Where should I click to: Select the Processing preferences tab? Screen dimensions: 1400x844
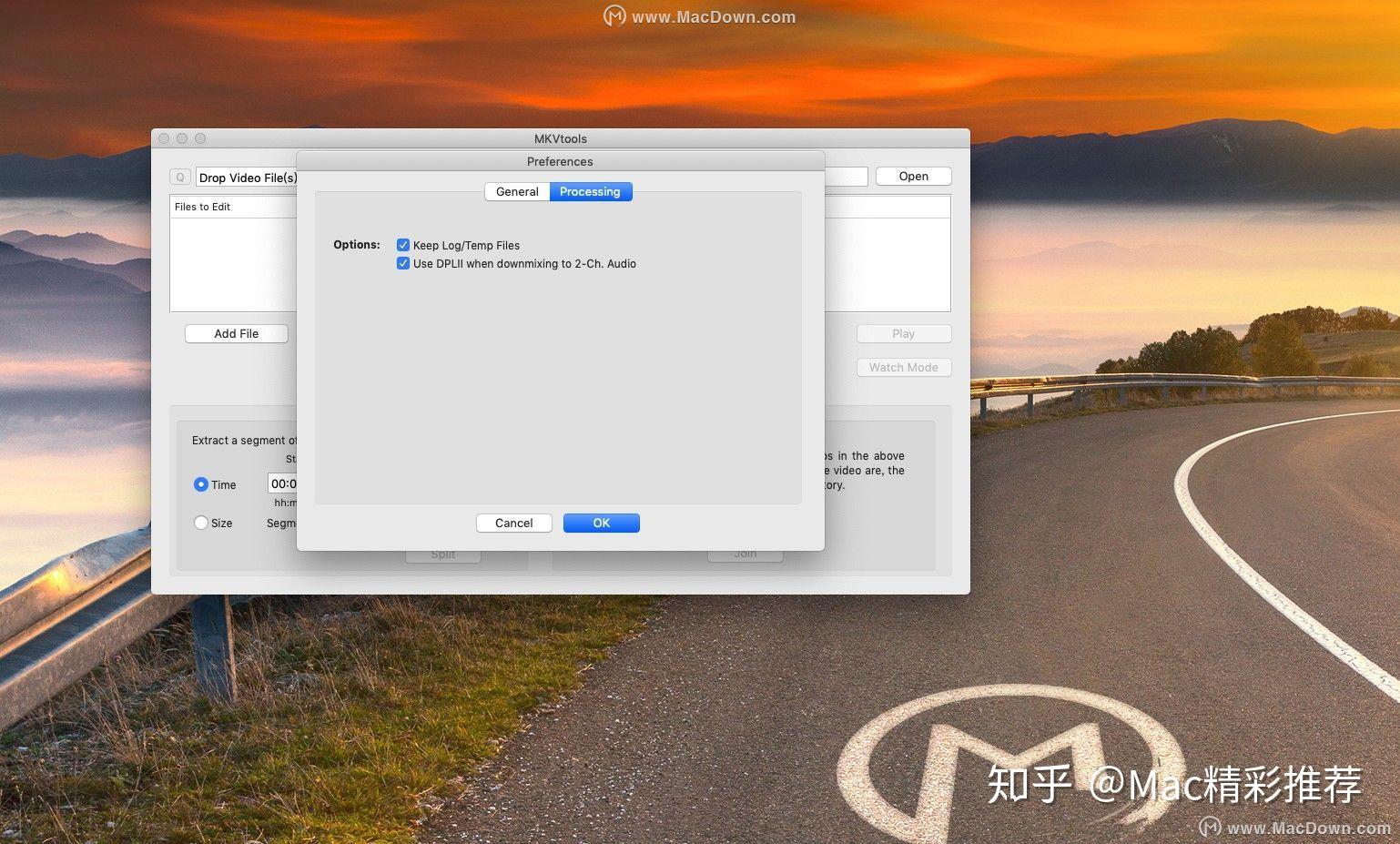[x=591, y=191]
